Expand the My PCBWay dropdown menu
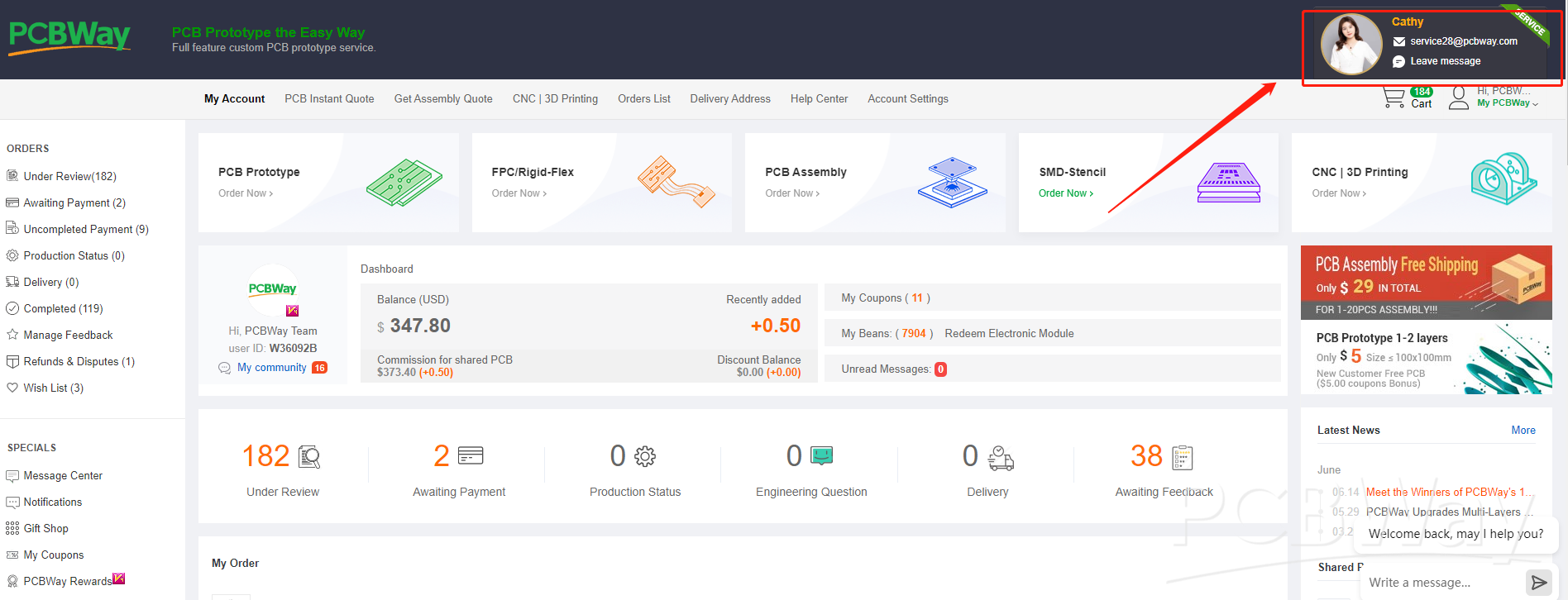 [1508, 102]
